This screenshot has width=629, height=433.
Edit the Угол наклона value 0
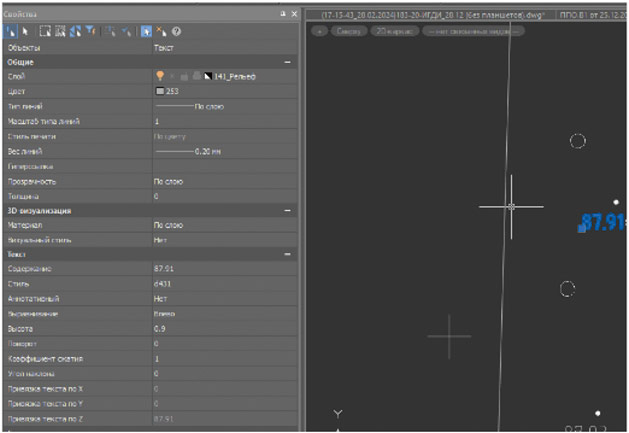coord(225,374)
